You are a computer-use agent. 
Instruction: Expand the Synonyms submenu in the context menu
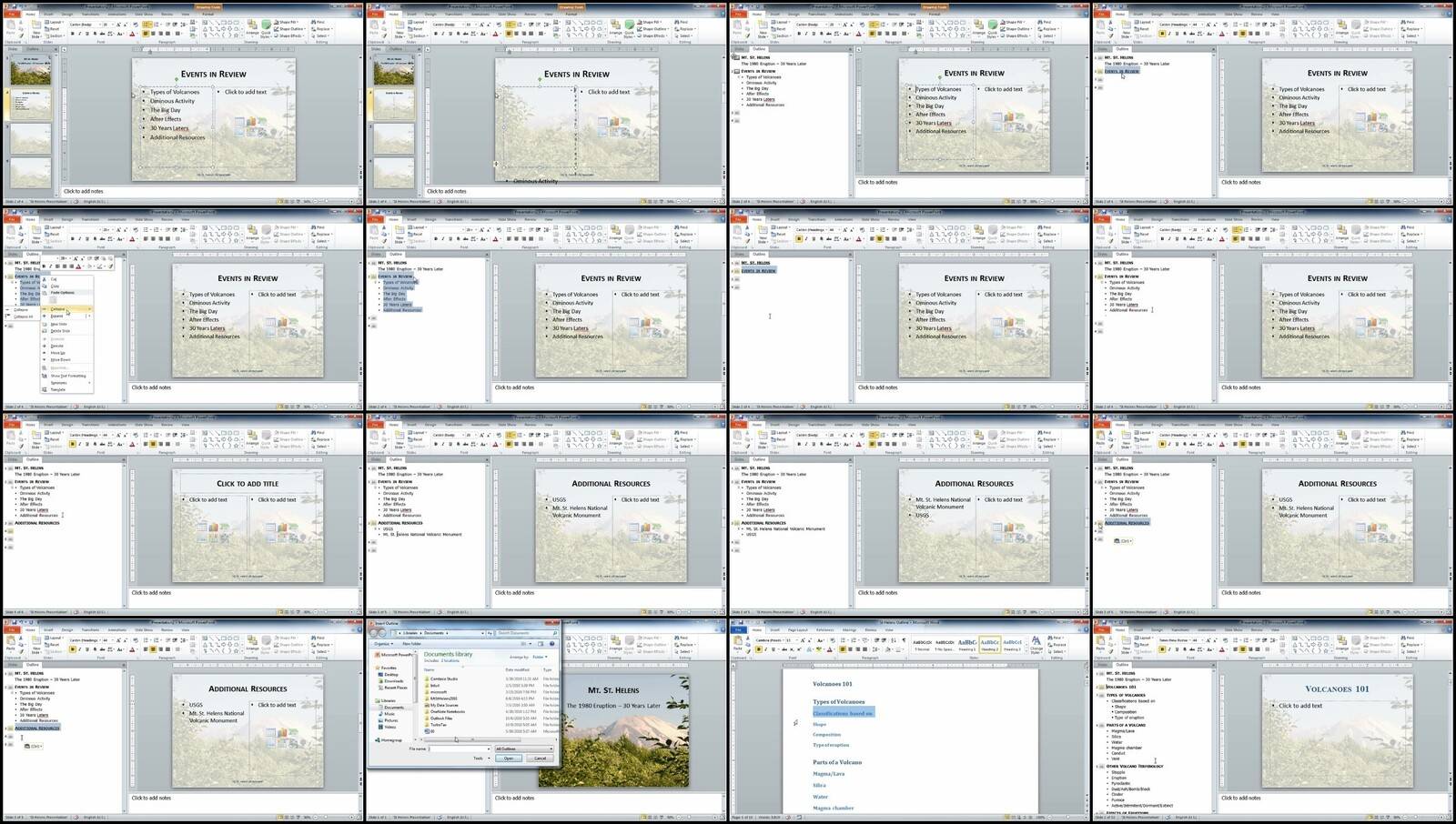coord(67,383)
